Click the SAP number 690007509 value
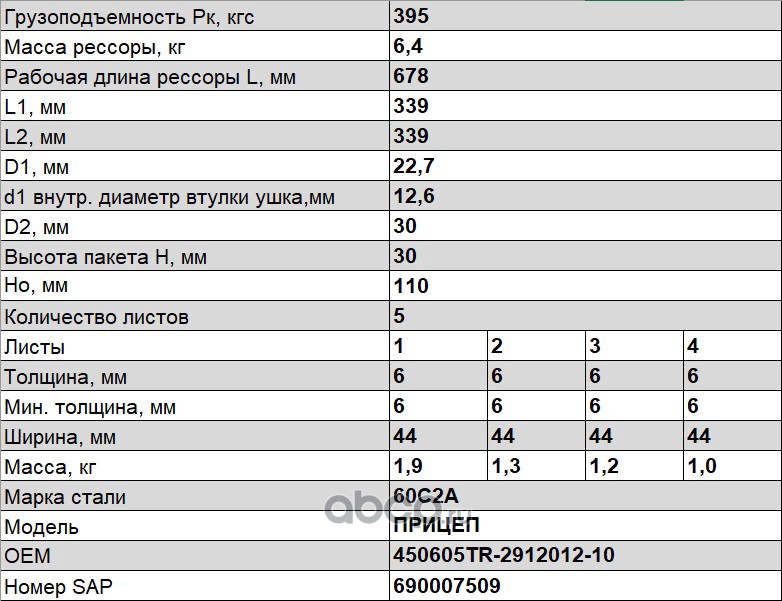 [x=447, y=586]
